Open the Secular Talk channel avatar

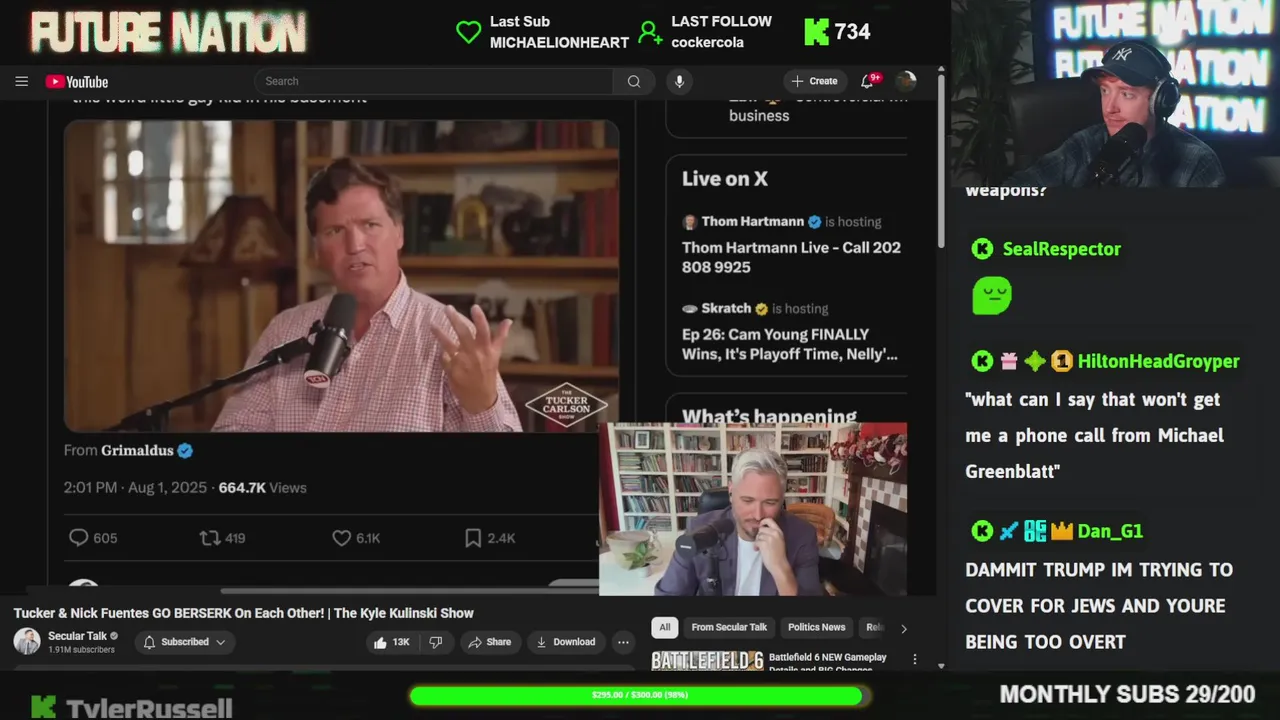[x=27, y=642]
